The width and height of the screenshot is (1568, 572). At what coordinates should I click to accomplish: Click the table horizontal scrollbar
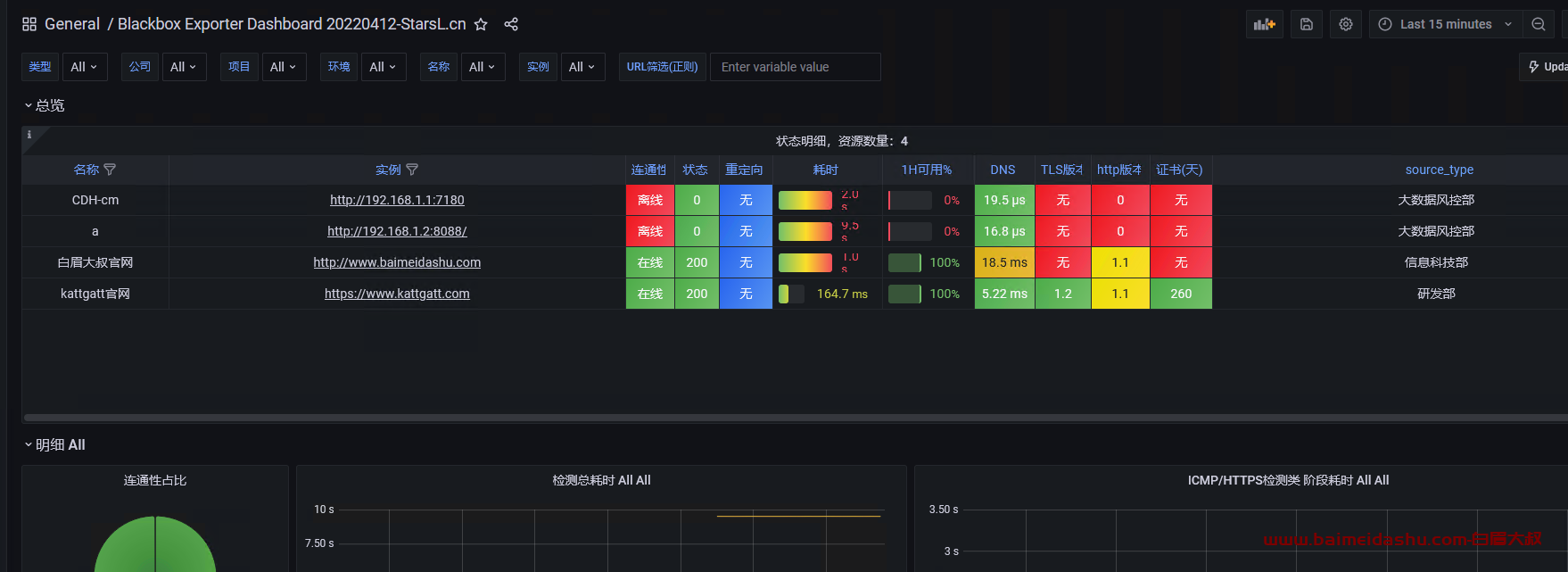pos(796,417)
